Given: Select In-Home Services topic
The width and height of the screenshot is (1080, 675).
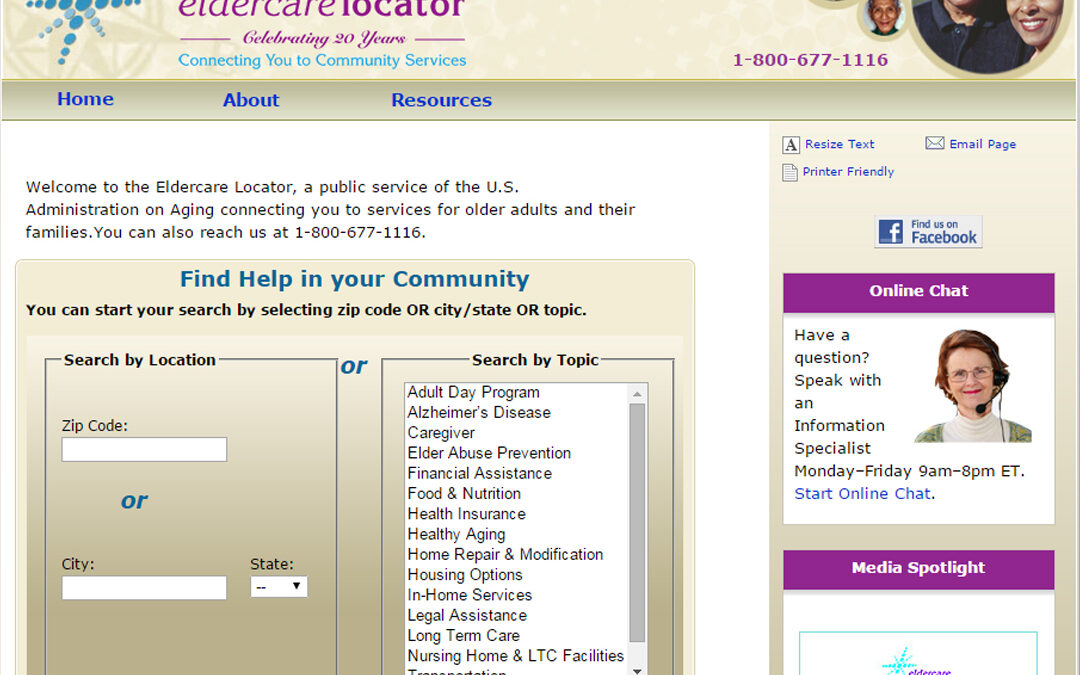Looking at the screenshot, I should click(470, 594).
